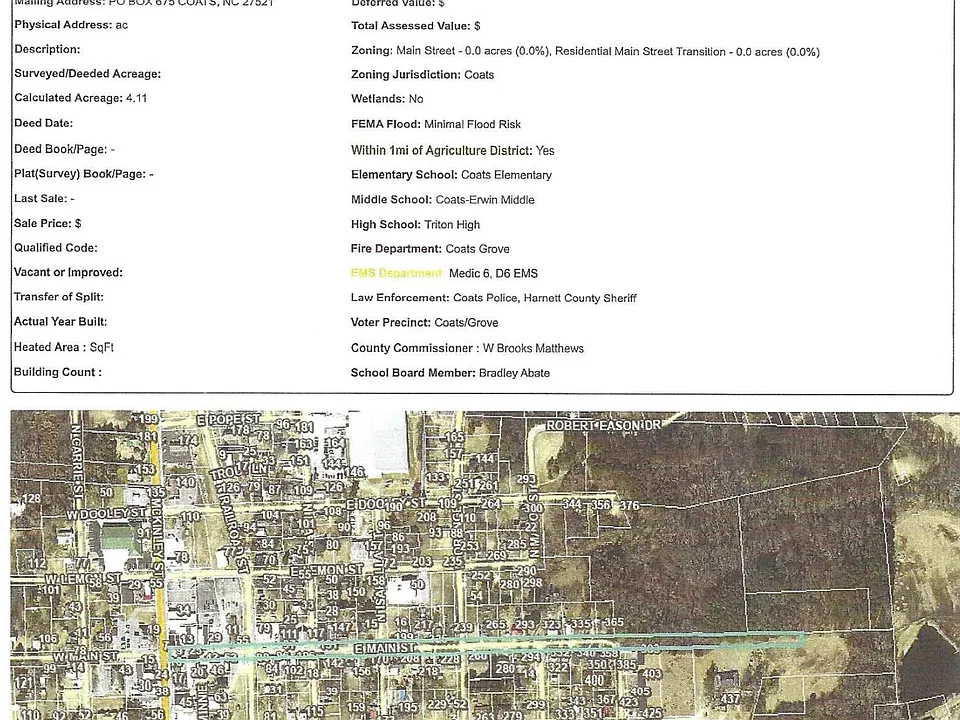
Task: Click the 'Deed Date:' label
Action: pos(43,123)
